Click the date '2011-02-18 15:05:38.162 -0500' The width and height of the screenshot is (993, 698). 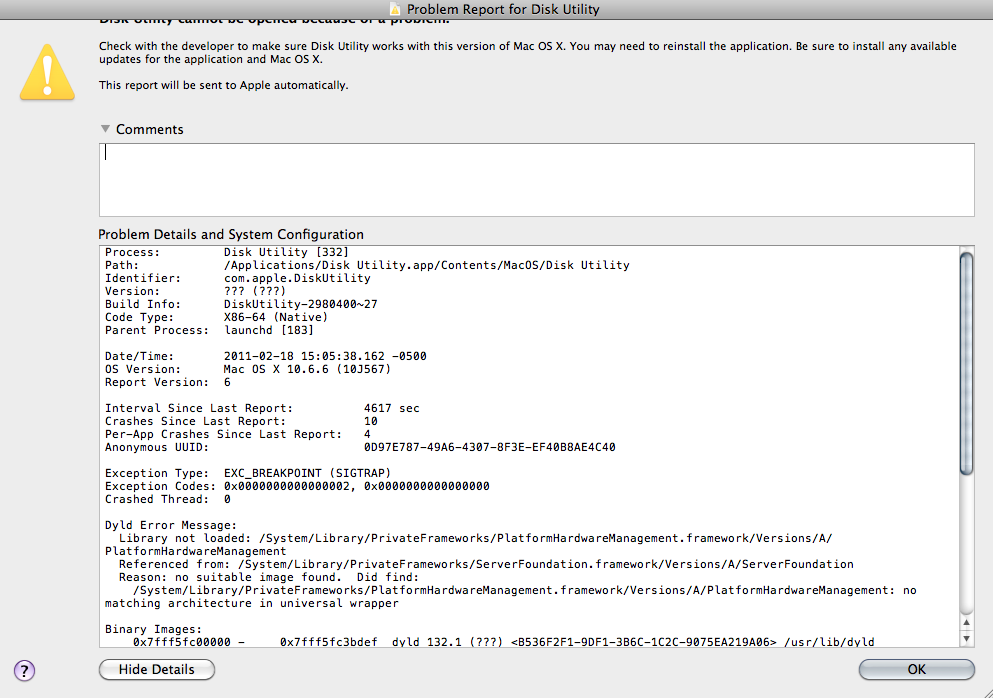(325, 356)
